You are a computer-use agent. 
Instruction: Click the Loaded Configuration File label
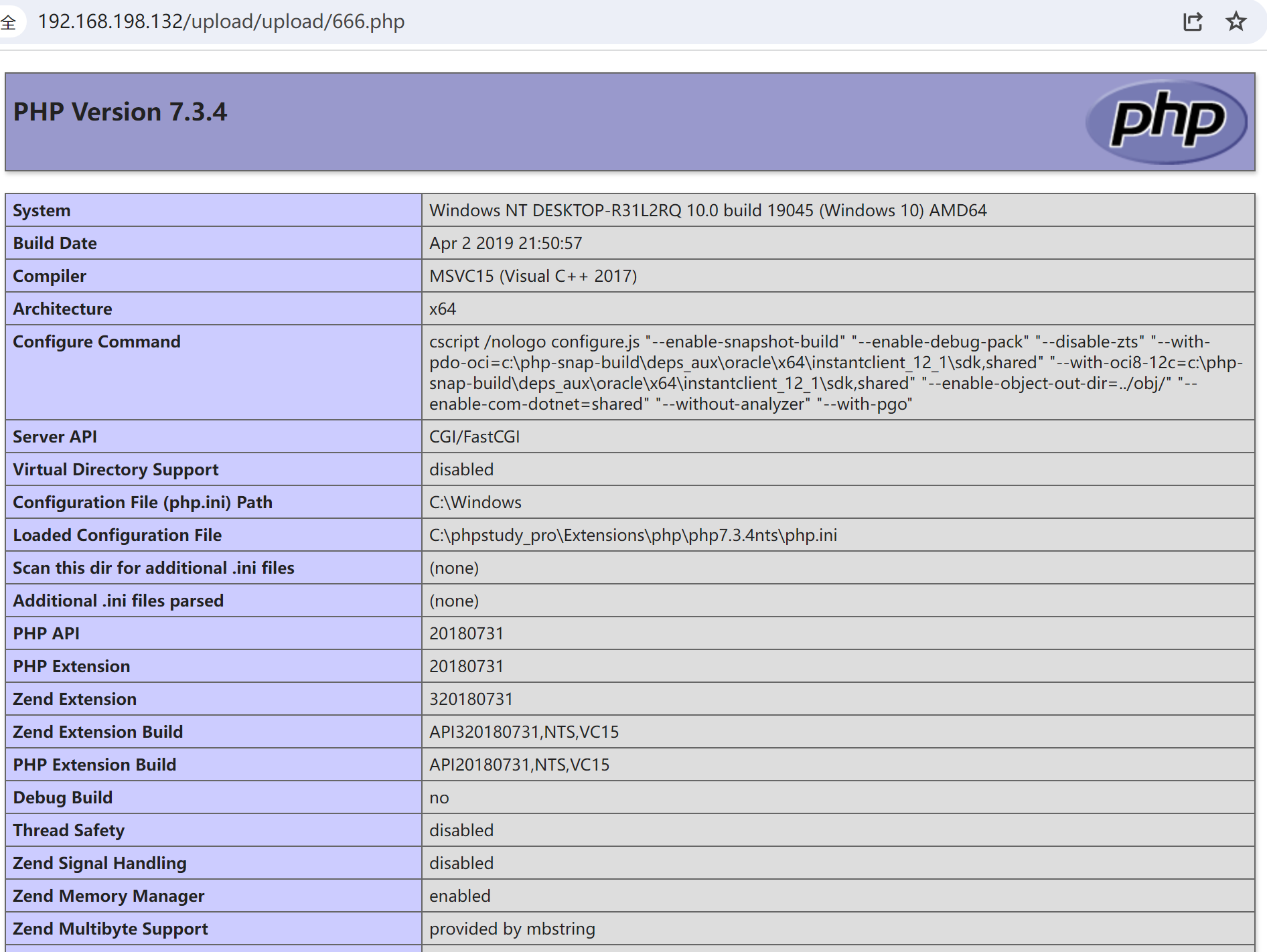[117, 535]
